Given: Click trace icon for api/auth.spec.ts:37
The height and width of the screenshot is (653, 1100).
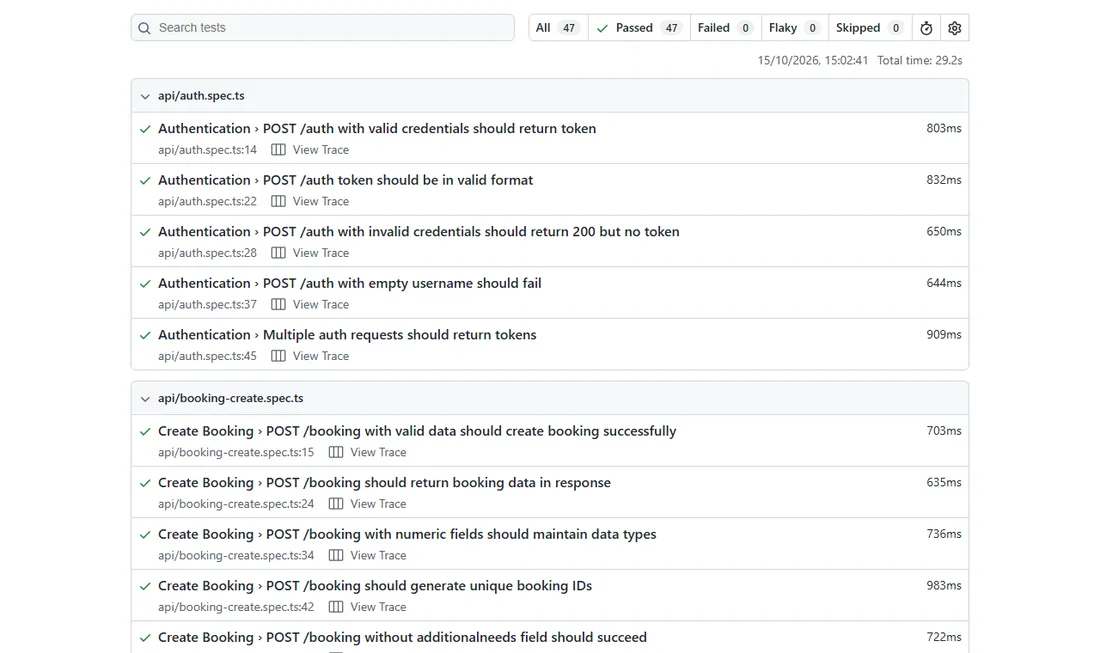Looking at the screenshot, I should tap(279, 304).
